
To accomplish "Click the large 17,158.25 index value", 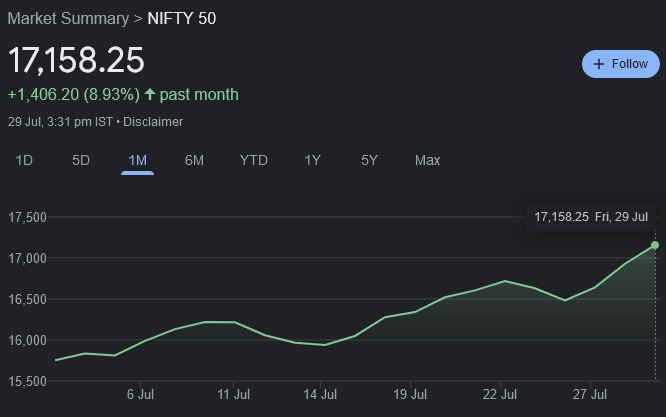I will pos(76,60).
